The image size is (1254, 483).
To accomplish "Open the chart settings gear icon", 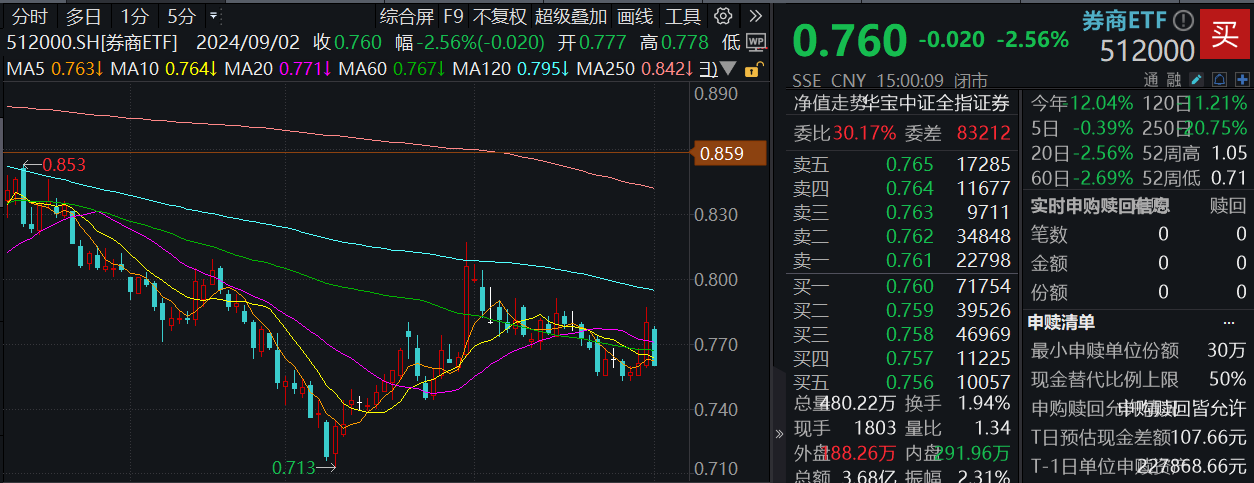I will pos(723,16).
